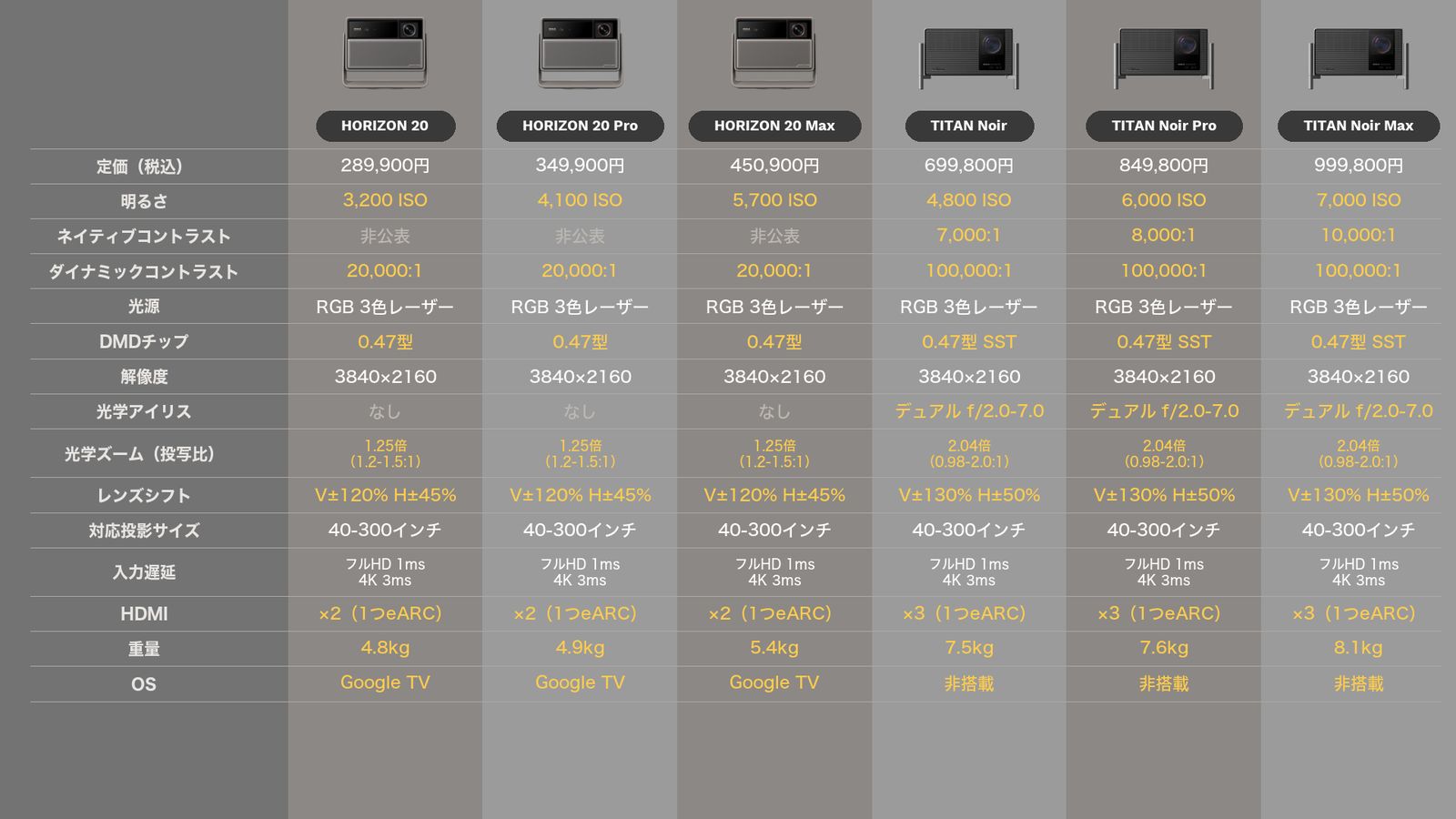Click the OS row header

click(144, 684)
